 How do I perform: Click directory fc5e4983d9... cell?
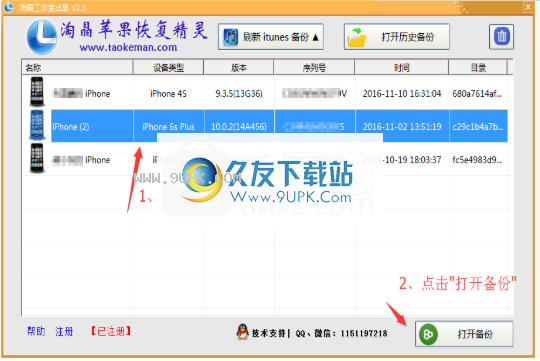(x=477, y=160)
